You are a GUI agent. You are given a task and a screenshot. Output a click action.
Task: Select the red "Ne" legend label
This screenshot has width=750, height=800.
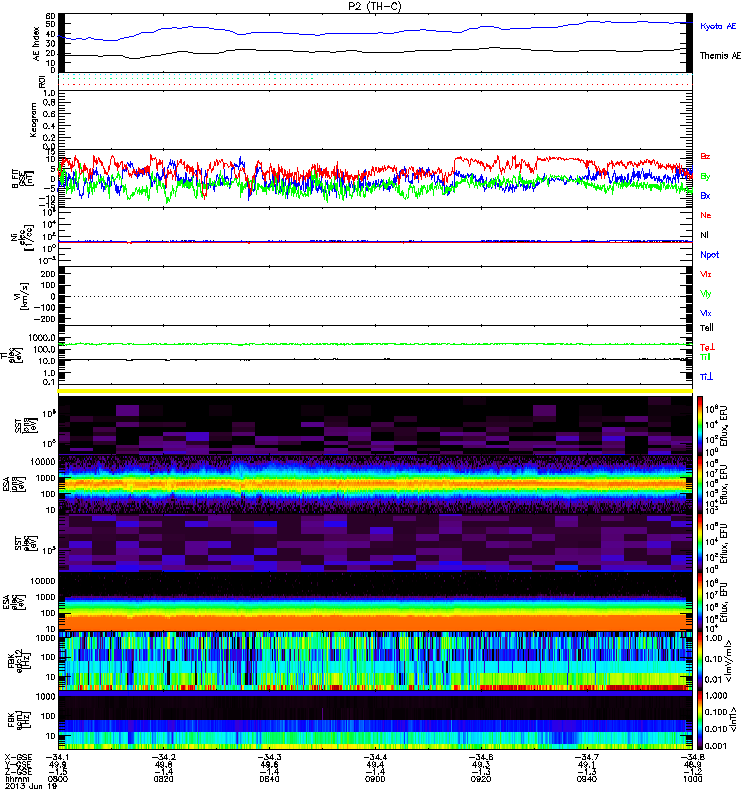click(706, 215)
